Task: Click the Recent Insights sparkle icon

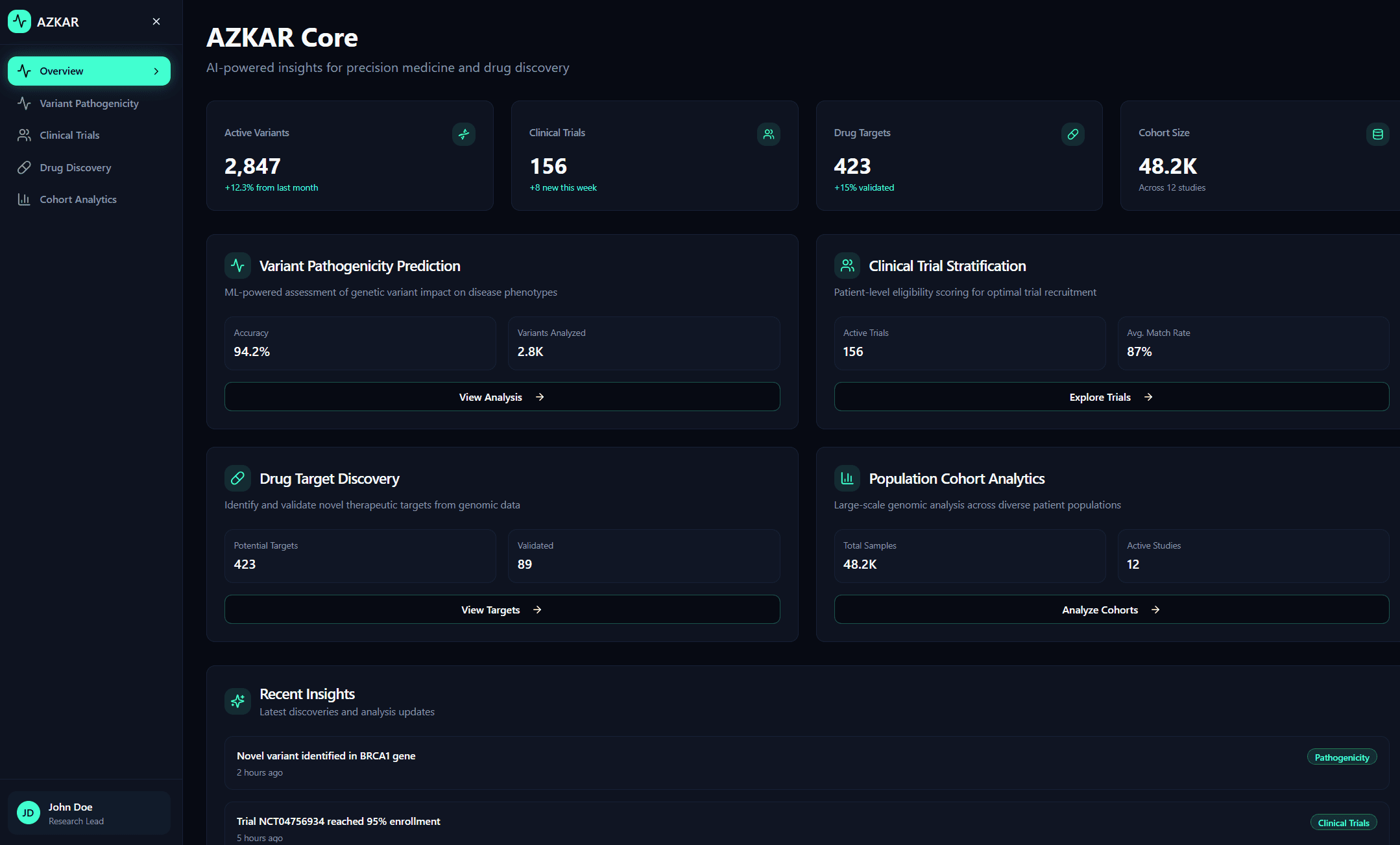Action: tap(237, 701)
